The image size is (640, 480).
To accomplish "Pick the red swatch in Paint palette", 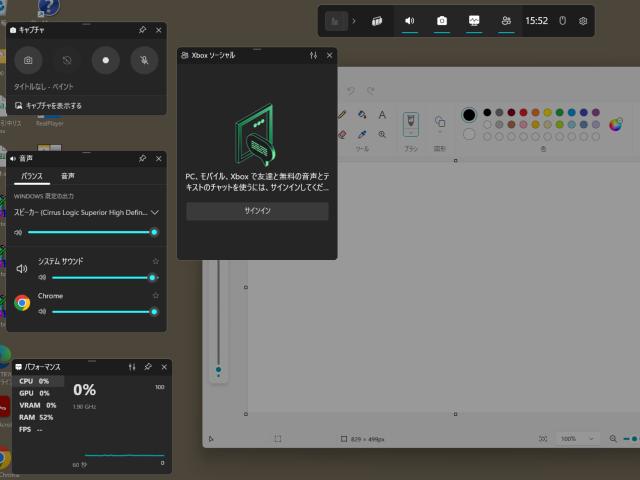I will coord(523,112).
